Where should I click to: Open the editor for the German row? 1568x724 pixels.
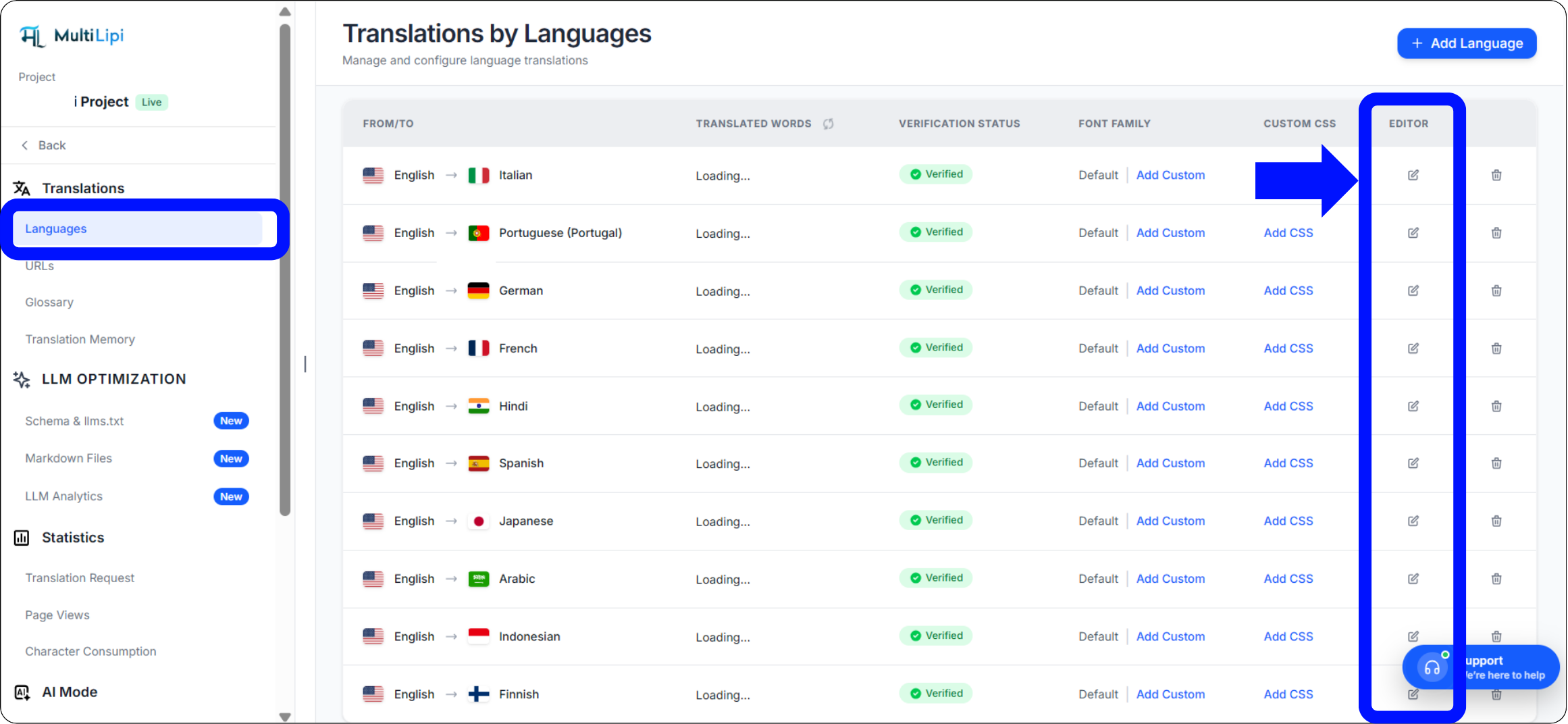(1413, 290)
